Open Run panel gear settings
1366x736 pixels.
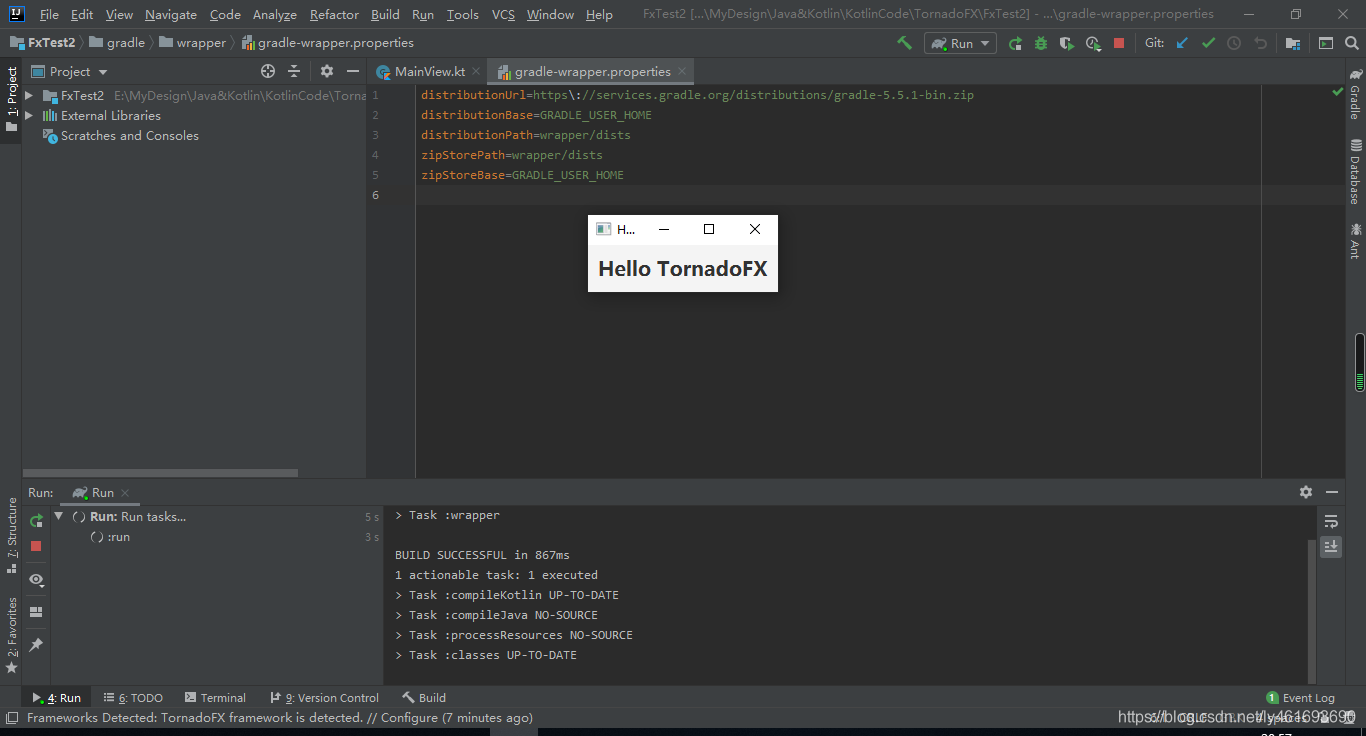point(1306,492)
